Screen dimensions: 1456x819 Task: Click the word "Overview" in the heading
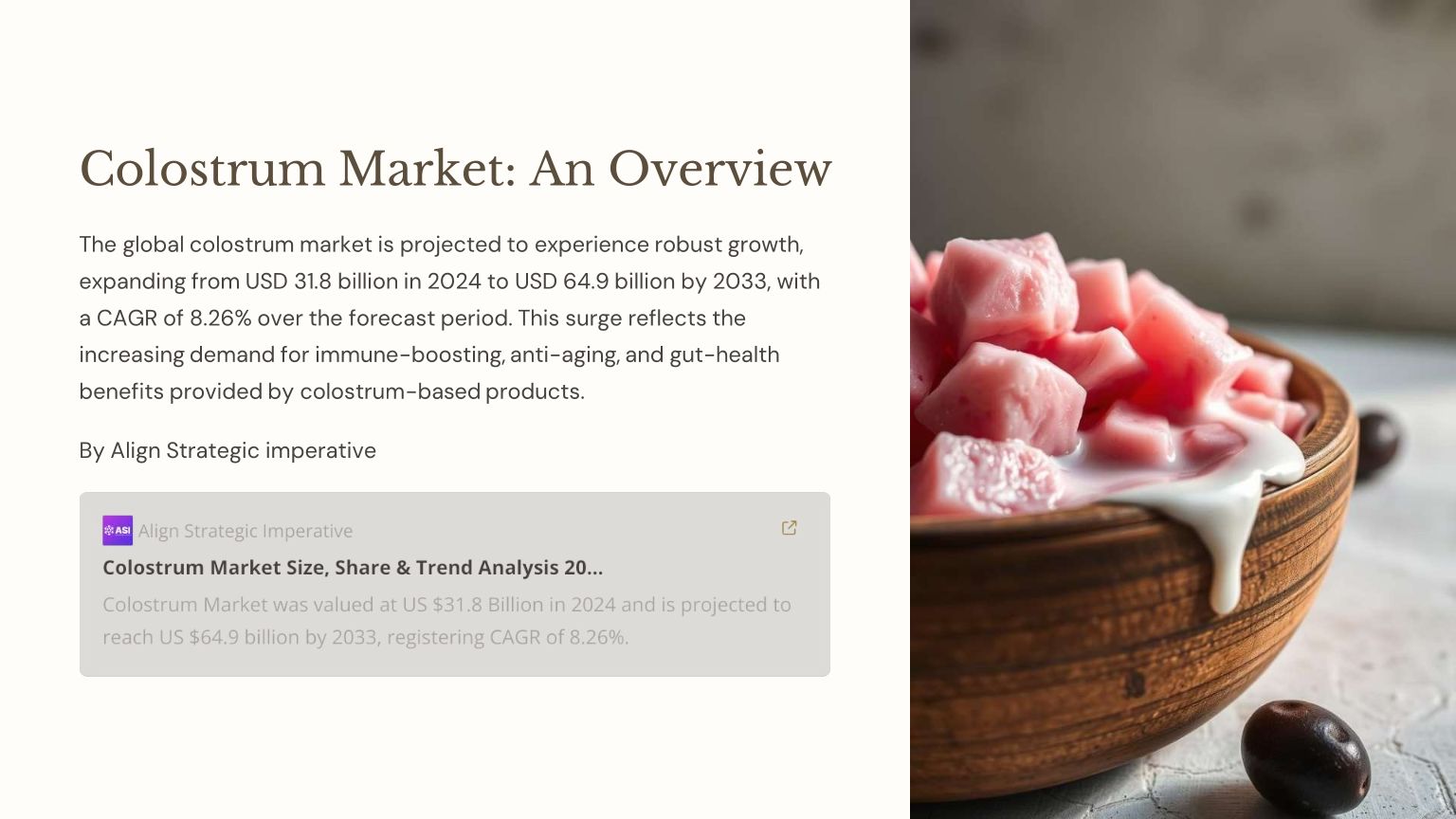pyautogui.click(x=719, y=169)
